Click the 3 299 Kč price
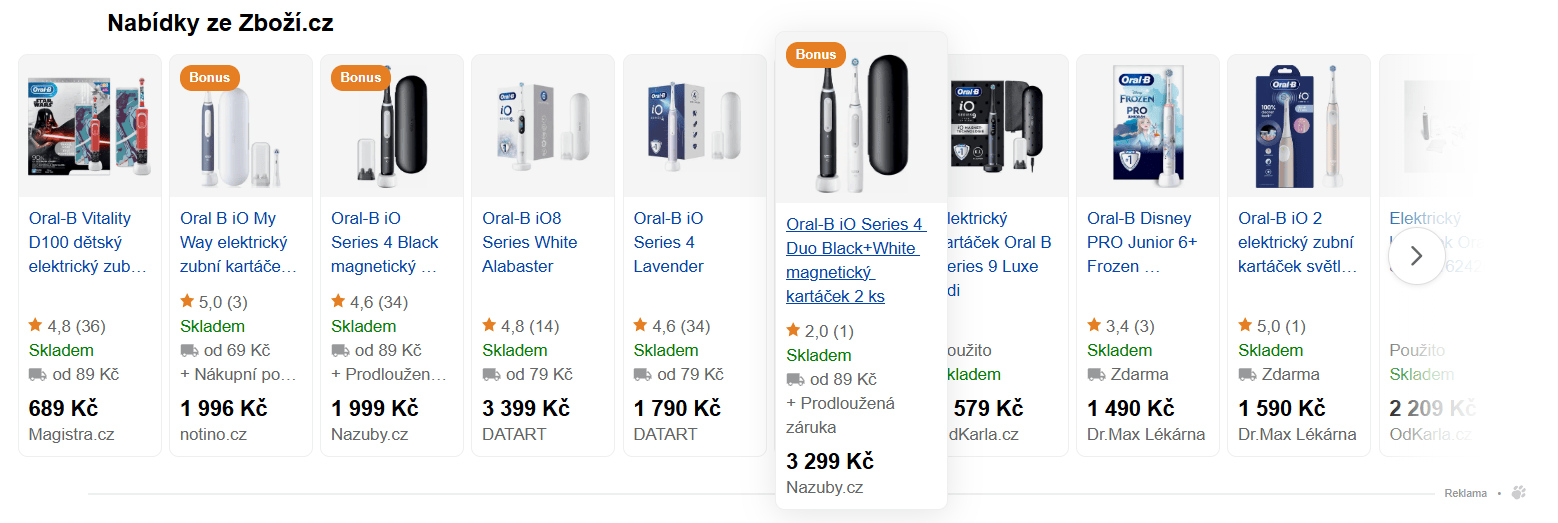The height and width of the screenshot is (523, 1558). tap(830, 461)
